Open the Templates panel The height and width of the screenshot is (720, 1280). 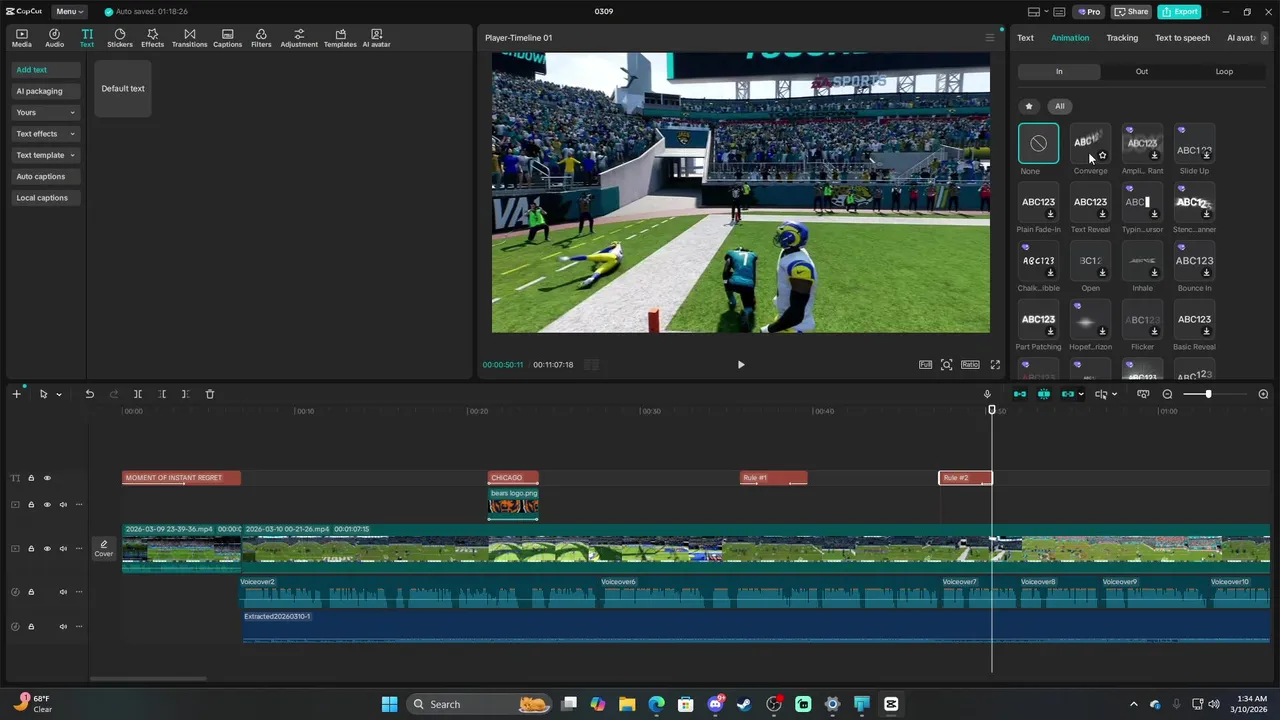point(340,38)
